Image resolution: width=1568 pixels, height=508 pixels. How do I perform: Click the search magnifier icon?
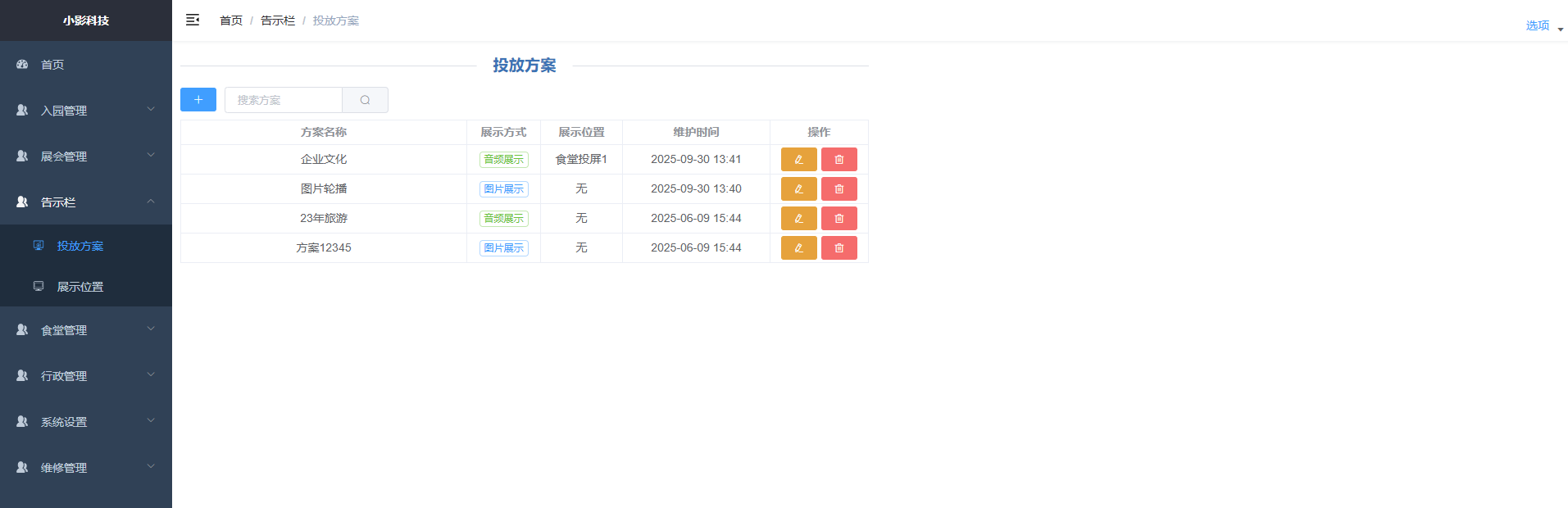(x=365, y=100)
